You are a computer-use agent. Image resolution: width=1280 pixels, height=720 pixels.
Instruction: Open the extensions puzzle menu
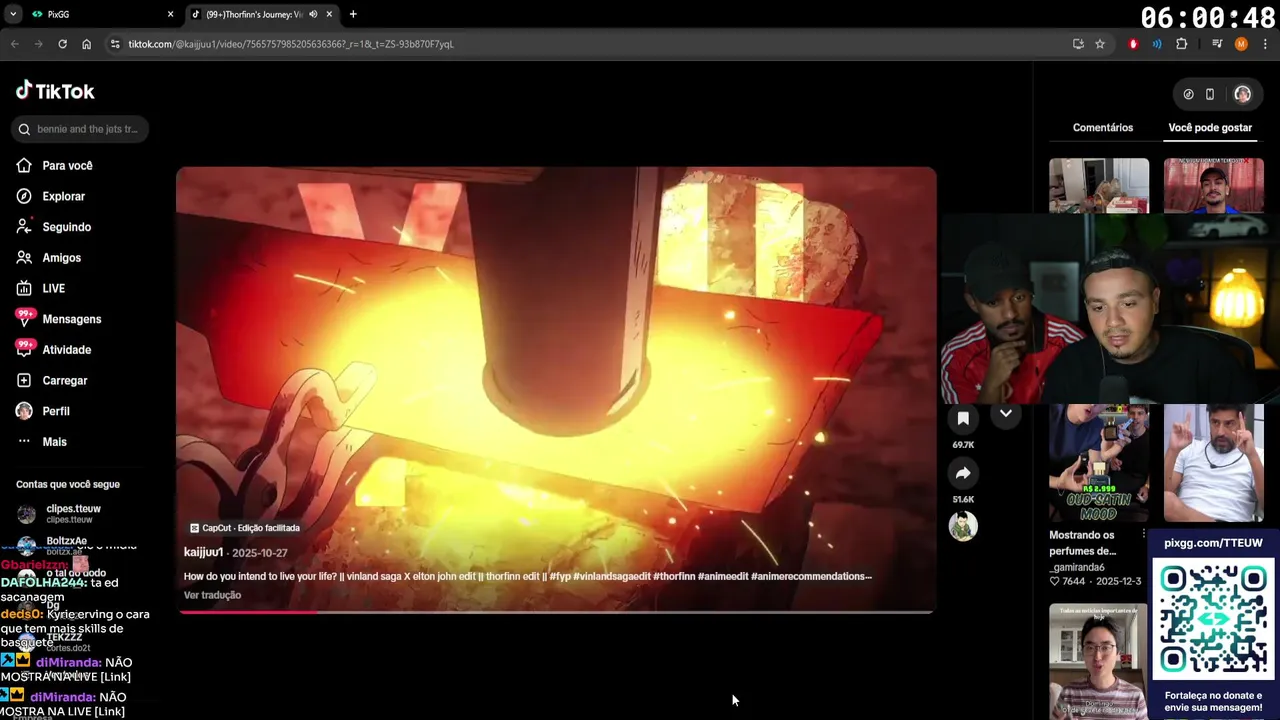(1181, 44)
